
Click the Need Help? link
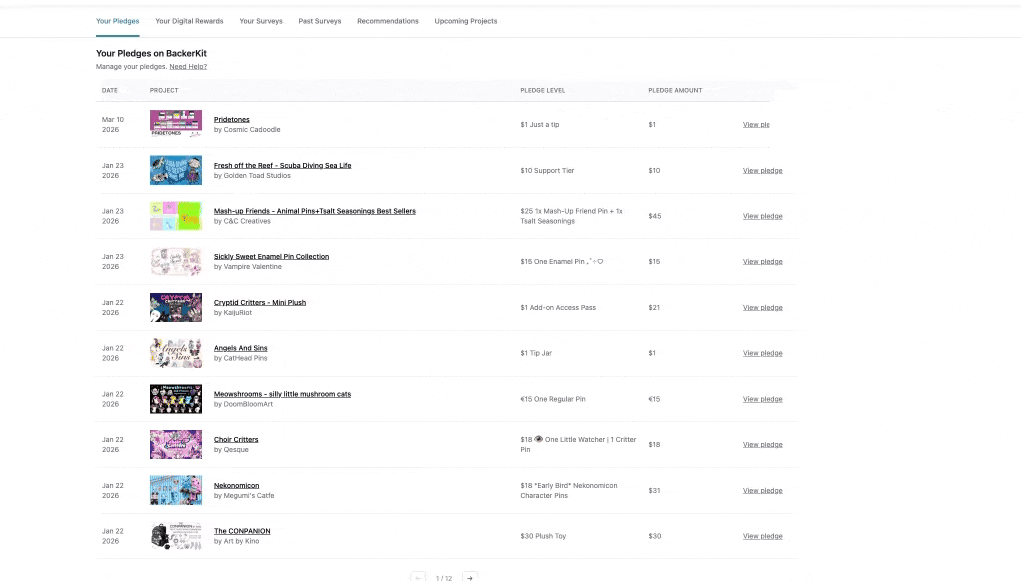(188, 66)
